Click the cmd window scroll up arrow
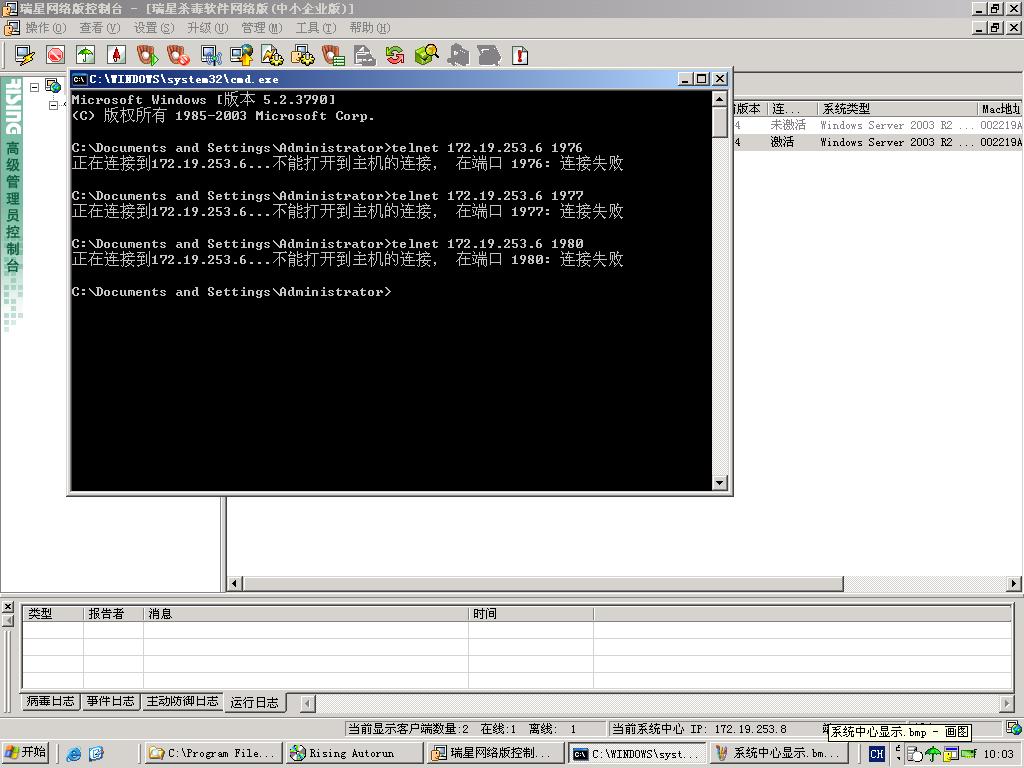Viewport: 1024px width, 768px height. click(x=720, y=100)
